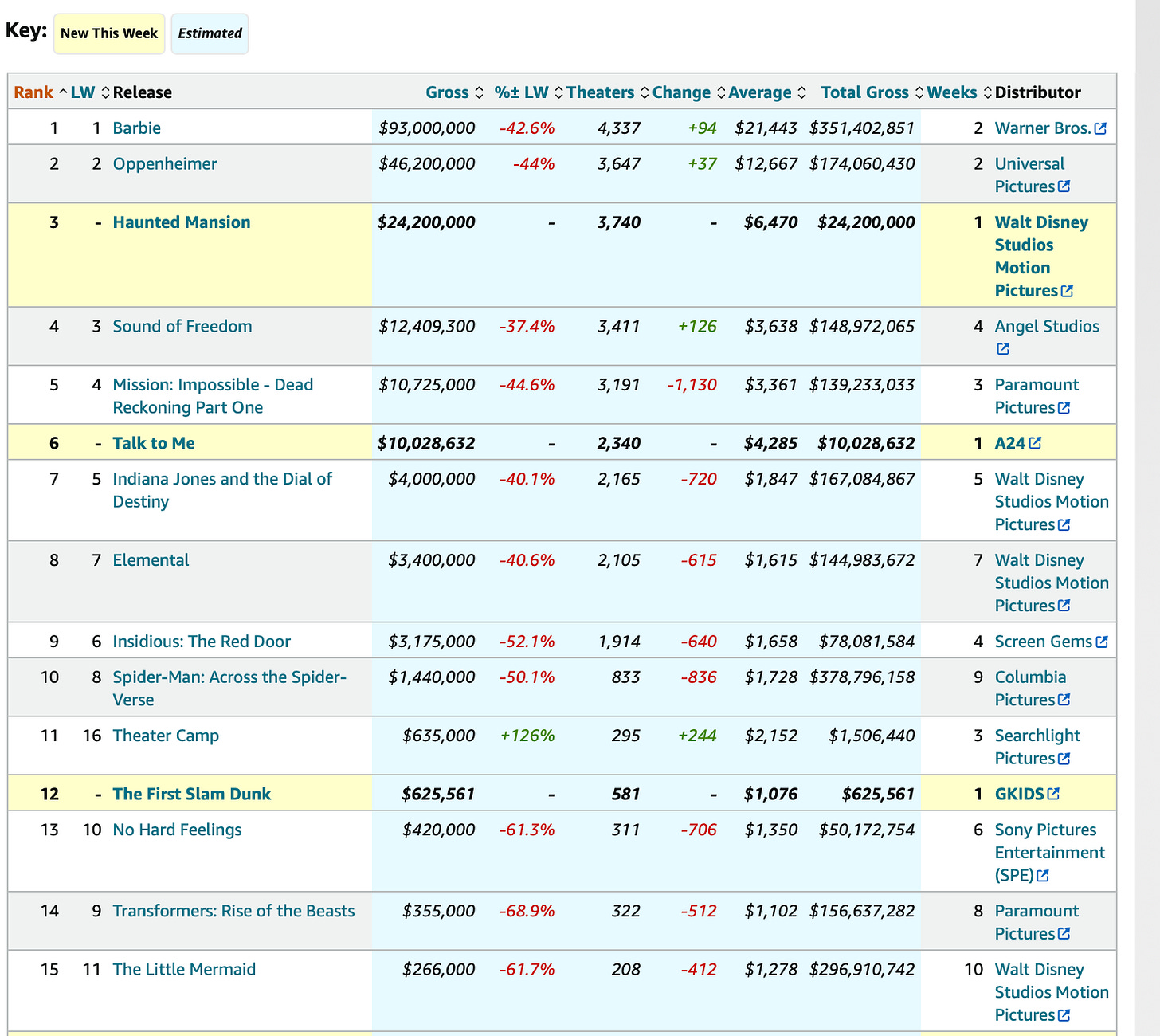Open Mission: Impossible - Dead Reckoning link
The width and height of the screenshot is (1160, 1036).
(x=213, y=396)
